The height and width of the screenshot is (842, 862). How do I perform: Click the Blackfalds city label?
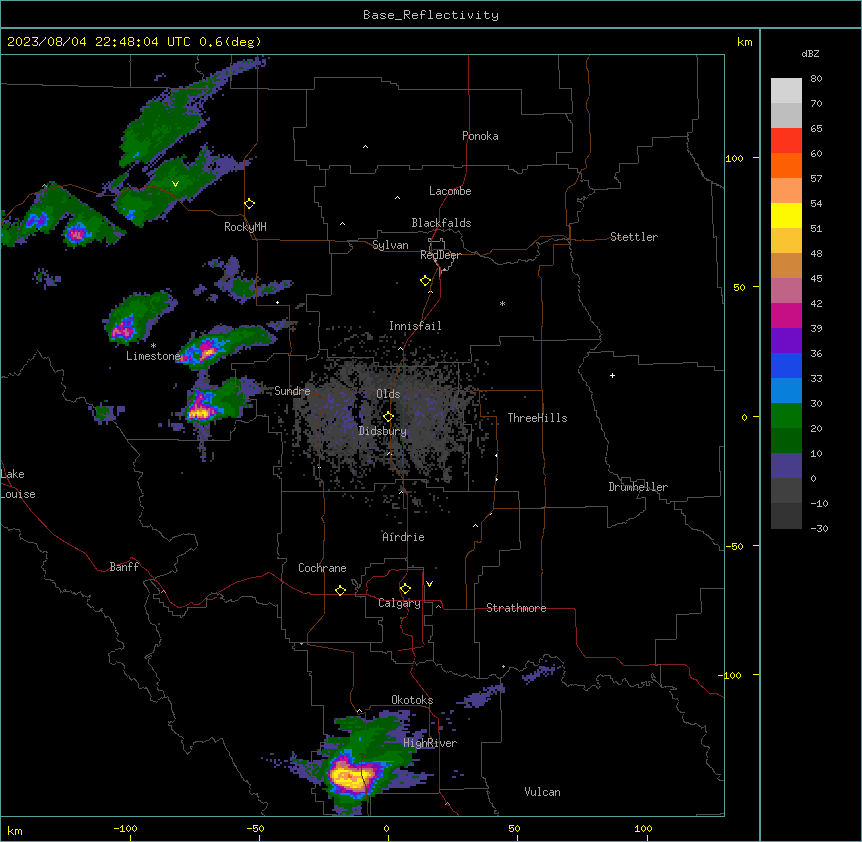441,223
